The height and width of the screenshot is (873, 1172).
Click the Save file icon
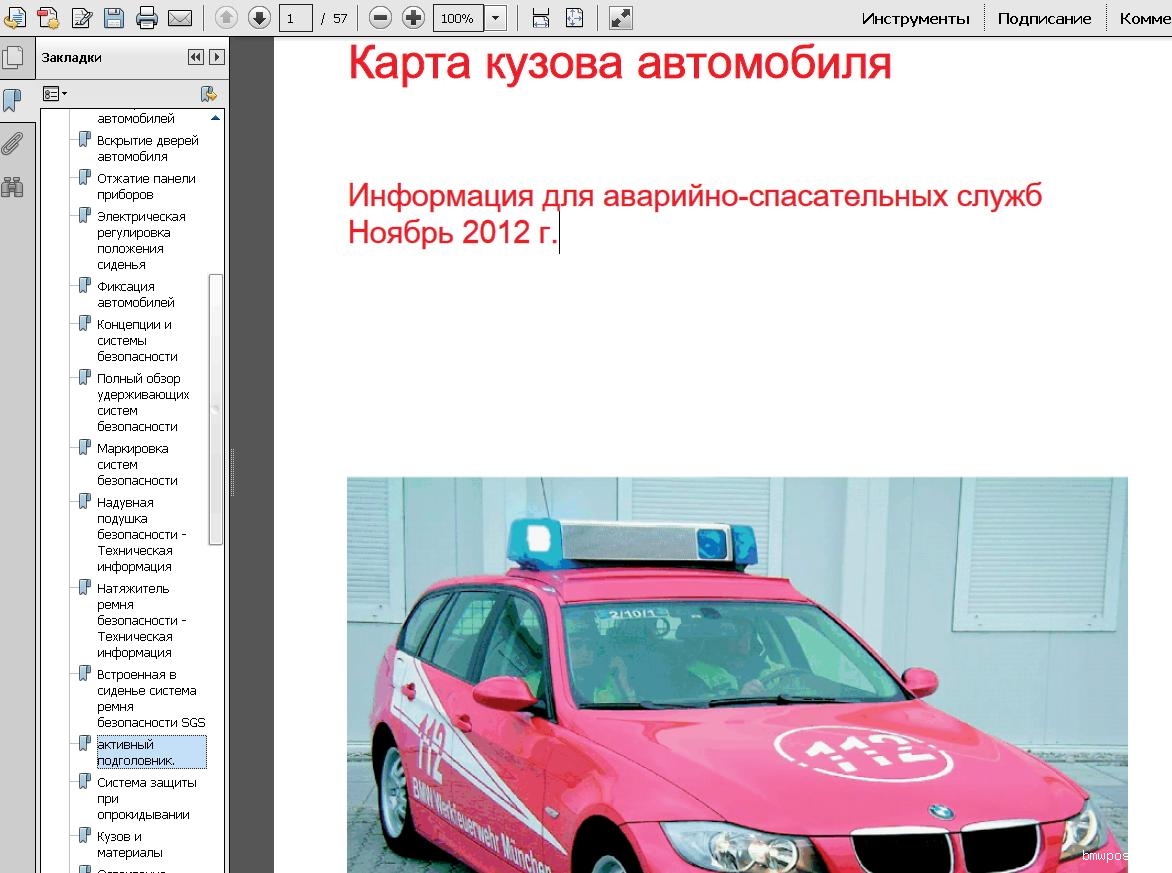click(x=114, y=18)
